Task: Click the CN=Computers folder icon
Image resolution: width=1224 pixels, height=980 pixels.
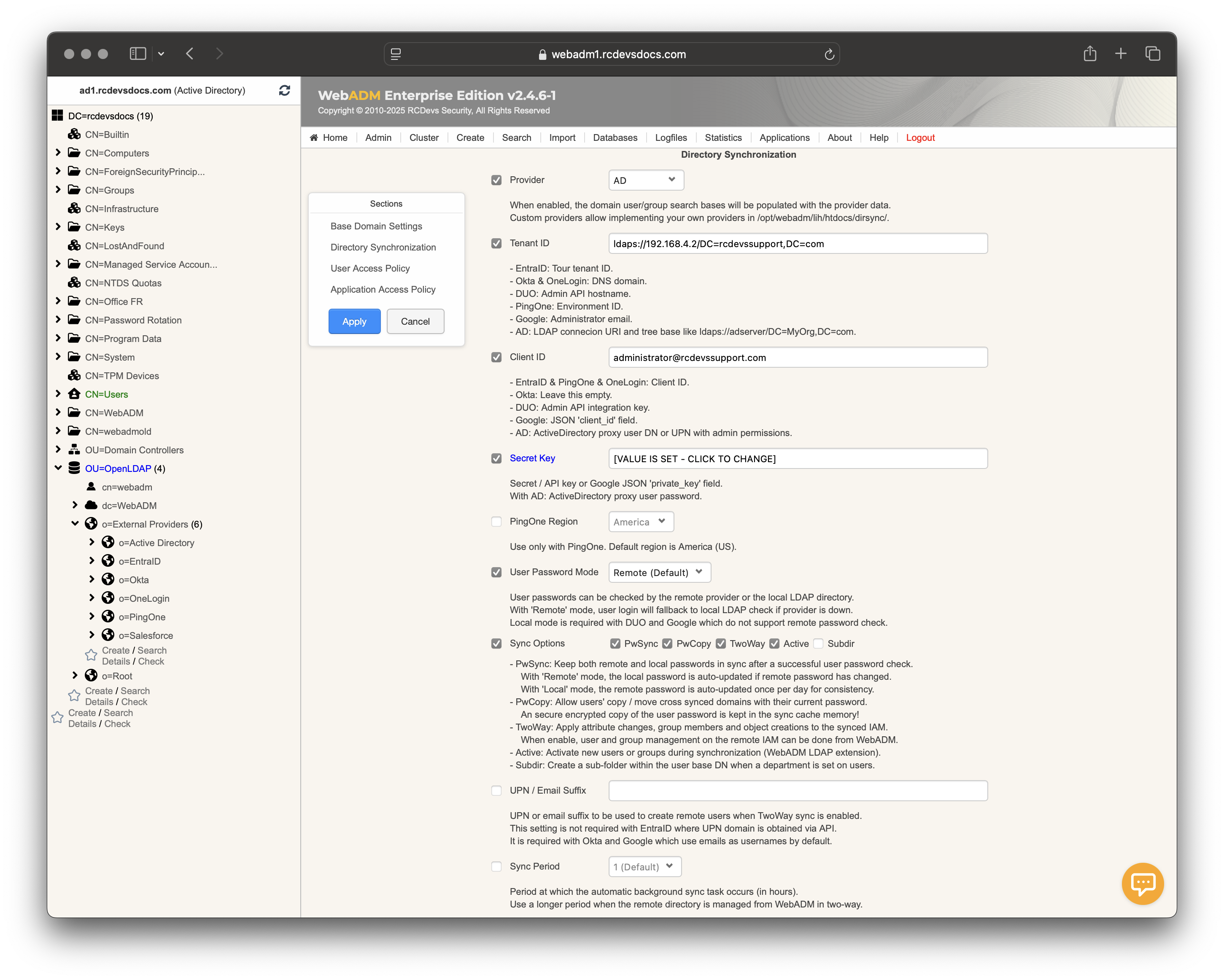Action: (x=74, y=153)
